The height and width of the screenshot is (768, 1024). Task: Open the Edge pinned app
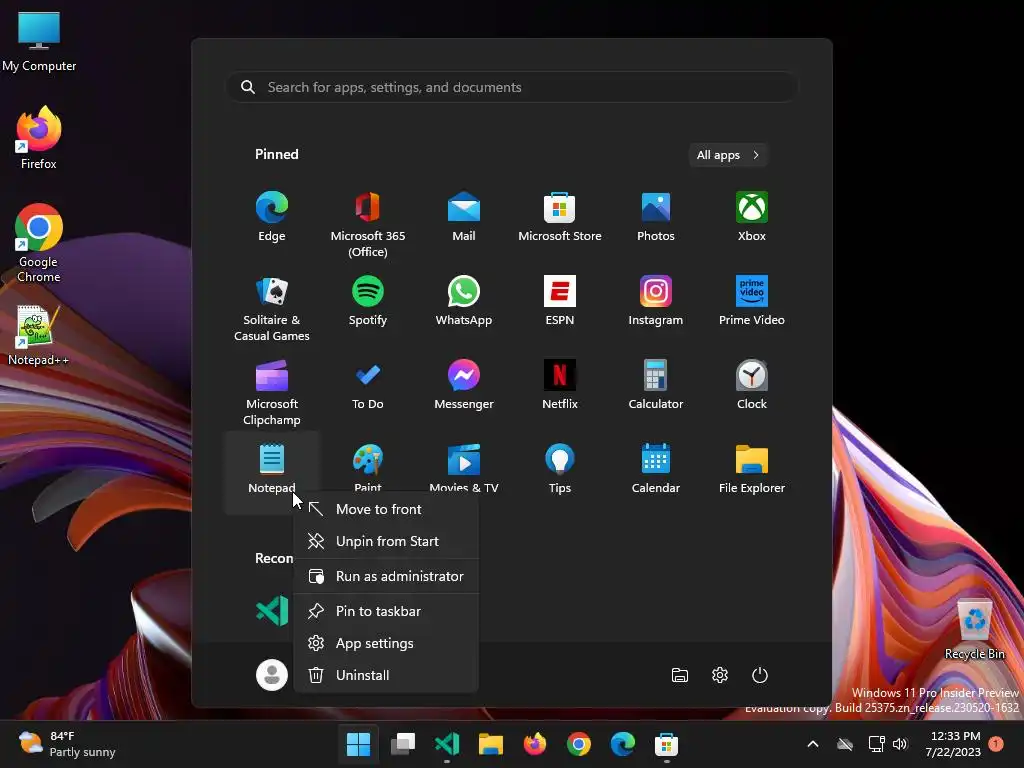coord(272,217)
